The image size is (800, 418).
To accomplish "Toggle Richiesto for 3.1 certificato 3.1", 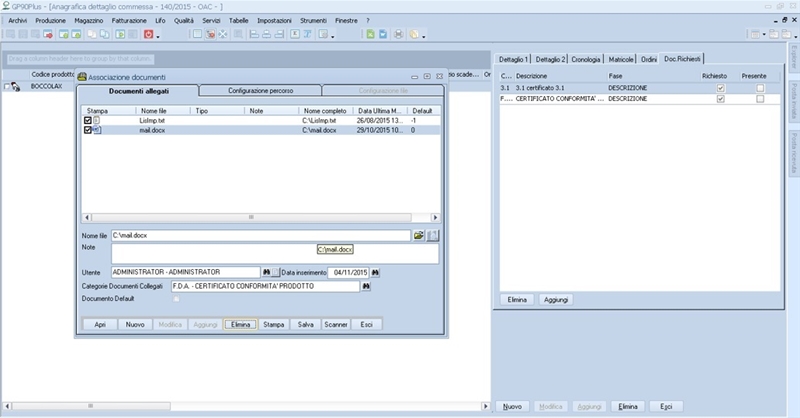I will (x=720, y=88).
